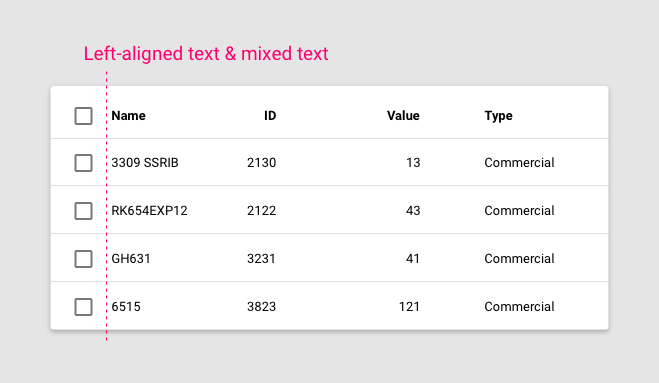Sort by the Name column header
Screen dimensions: 659x383
pos(128,116)
